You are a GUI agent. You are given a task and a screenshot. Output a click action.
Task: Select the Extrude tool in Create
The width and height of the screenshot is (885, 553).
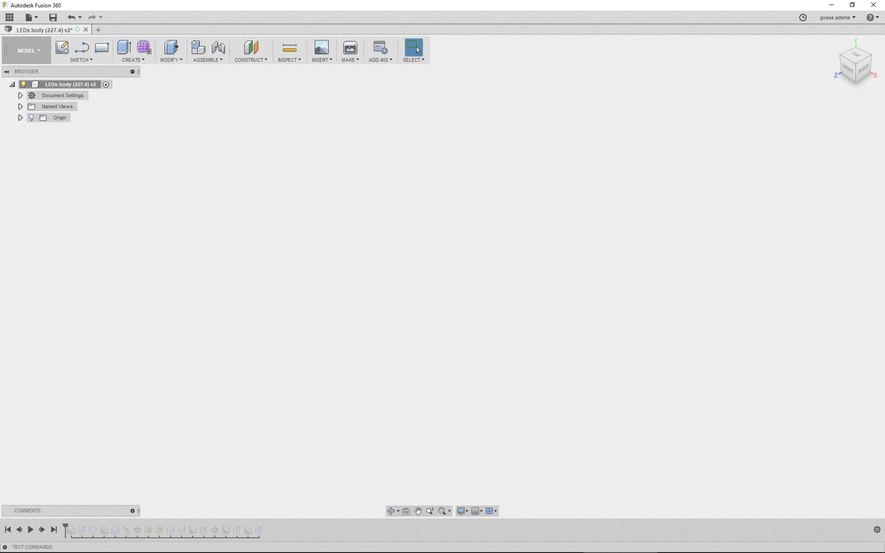(x=124, y=47)
